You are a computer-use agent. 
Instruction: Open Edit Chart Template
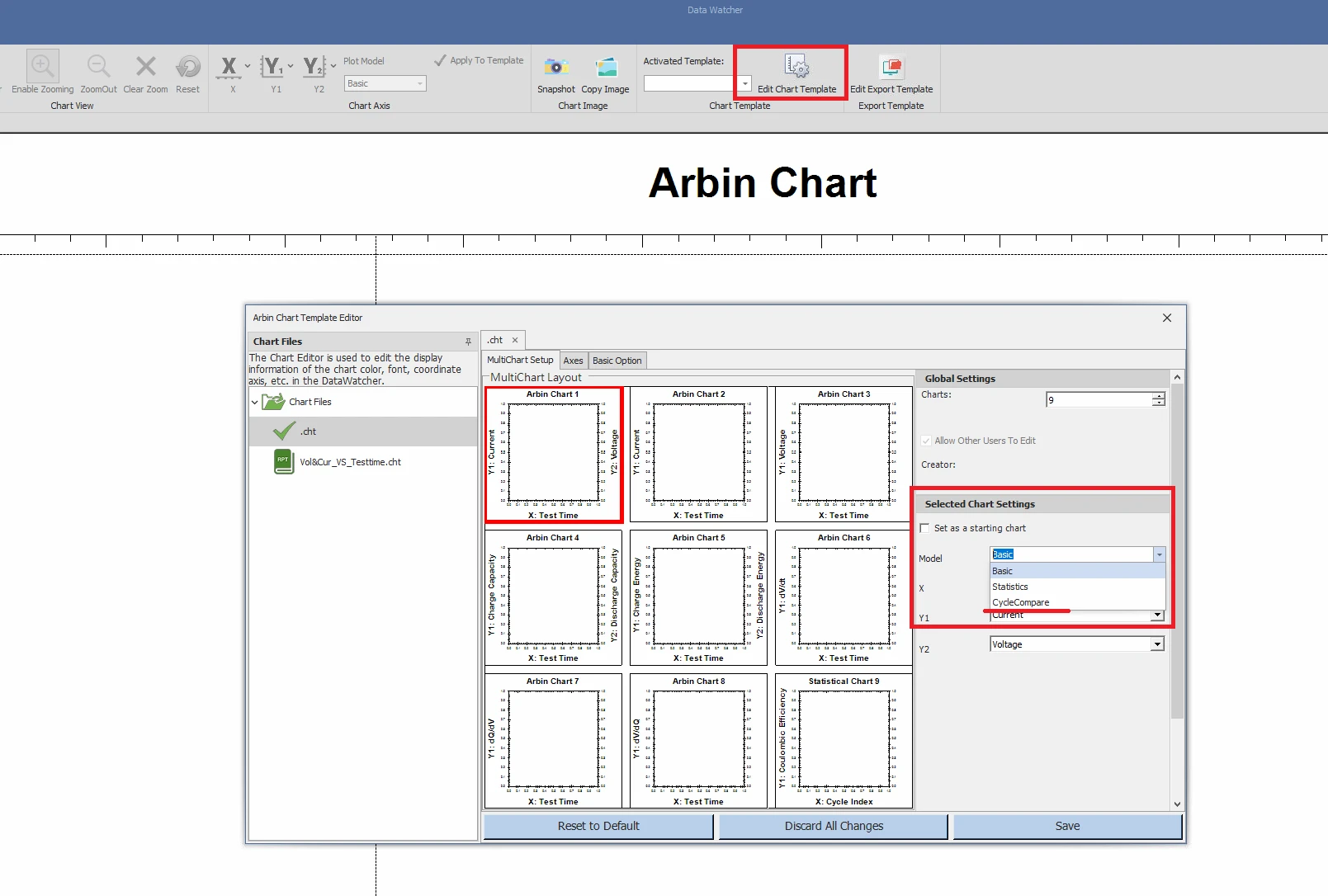click(x=796, y=73)
